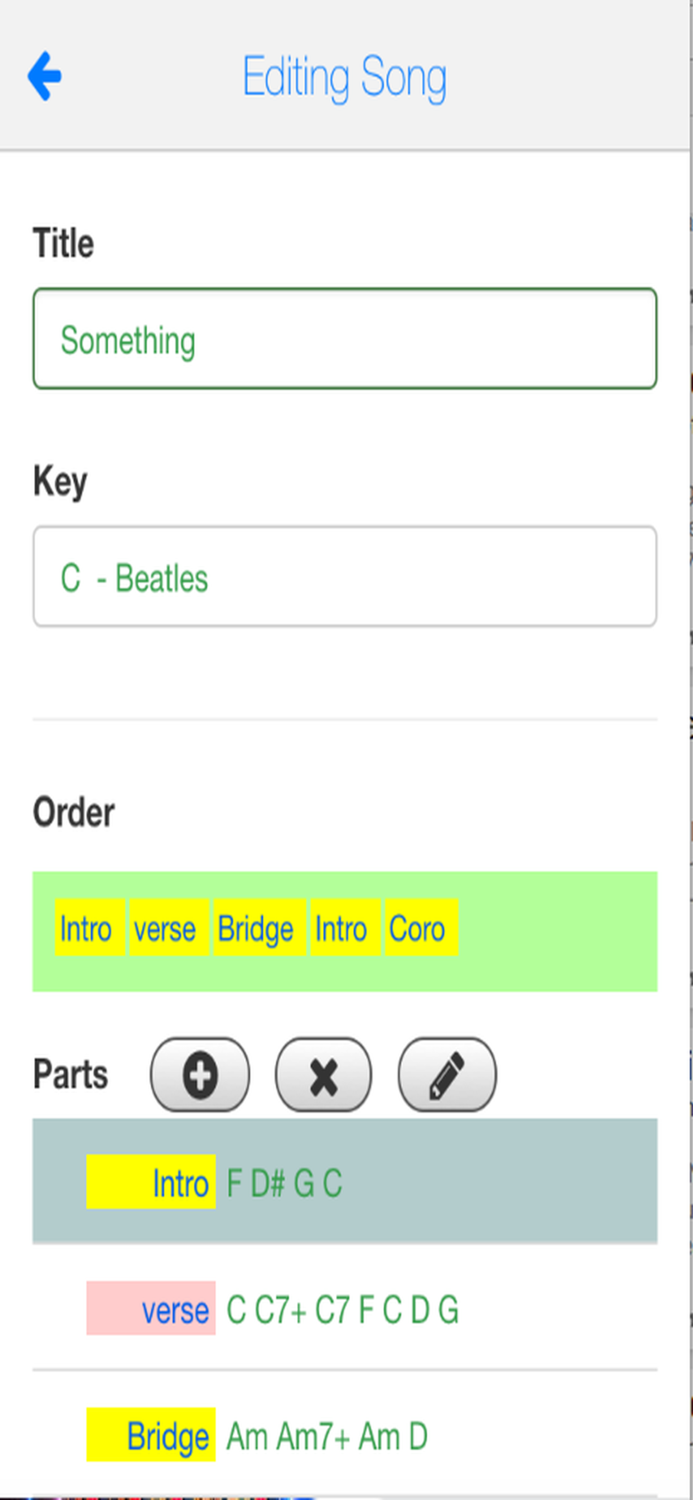Select the delete part X icon
Screen dimensions: 693x1500
tap(323, 1074)
